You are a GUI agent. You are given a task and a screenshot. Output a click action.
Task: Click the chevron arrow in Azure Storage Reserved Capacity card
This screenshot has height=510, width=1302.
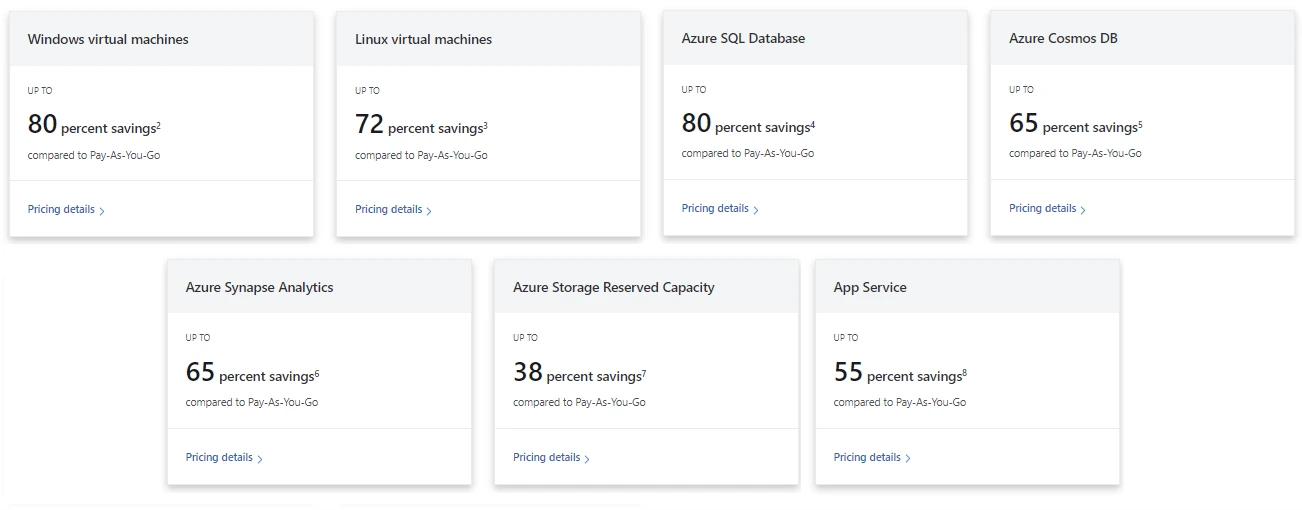pyautogui.click(x=587, y=459)
